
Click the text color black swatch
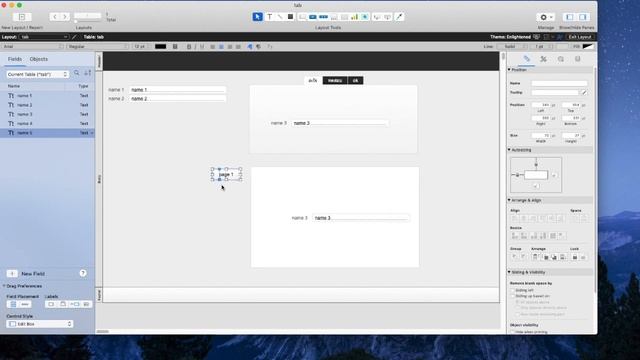pyautogui.click(x=160, y=47)
